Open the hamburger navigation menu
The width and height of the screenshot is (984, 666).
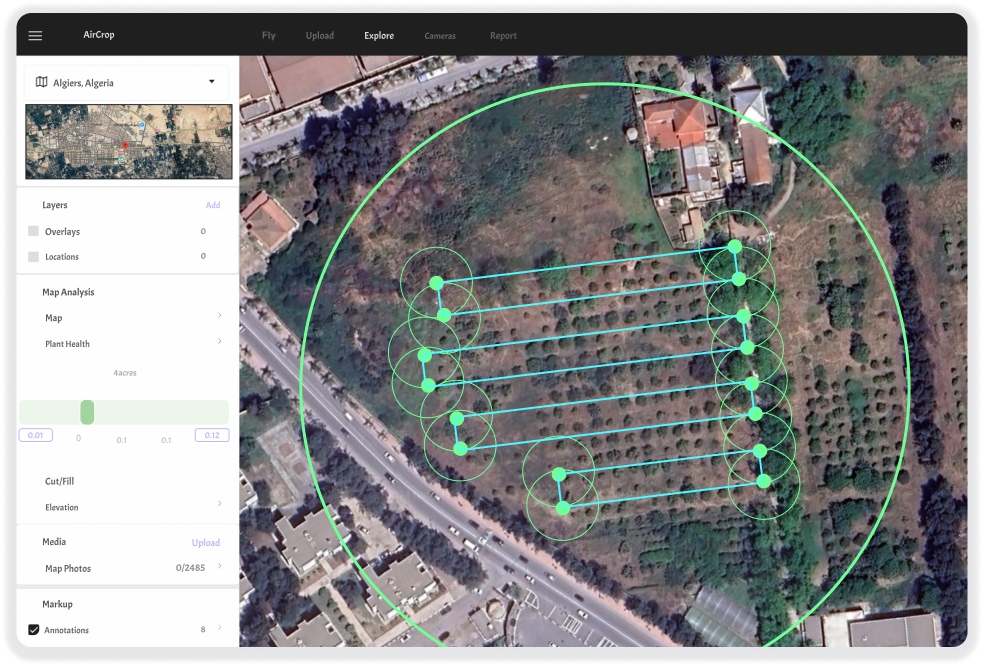point(35,35)
